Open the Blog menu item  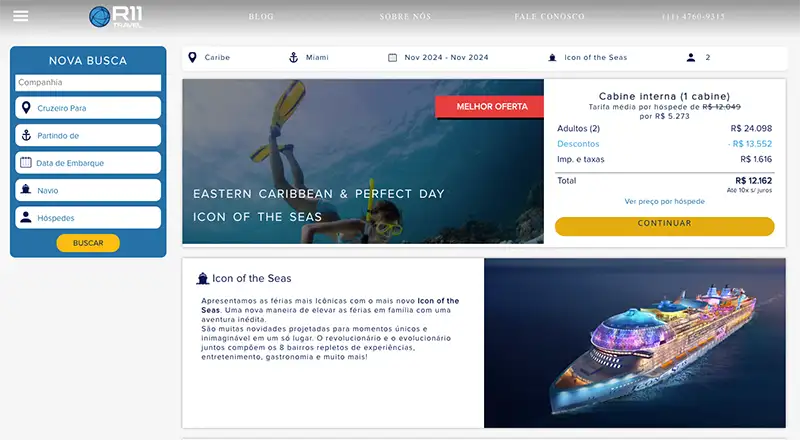tap(261, 17)
